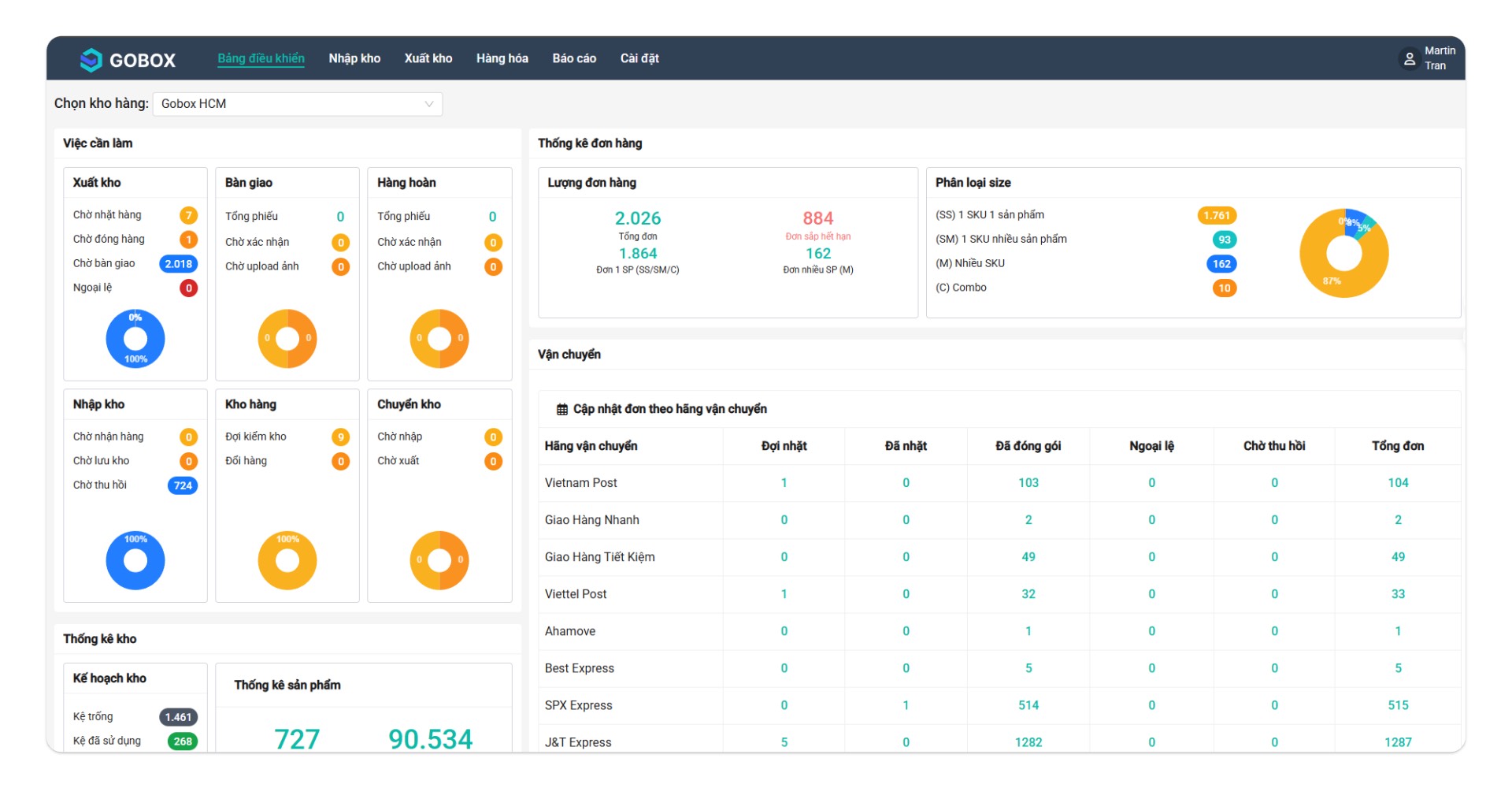Click the Vietnam Post row name
The height and width of the screenshot is (788, 1512).
[581, 483]
